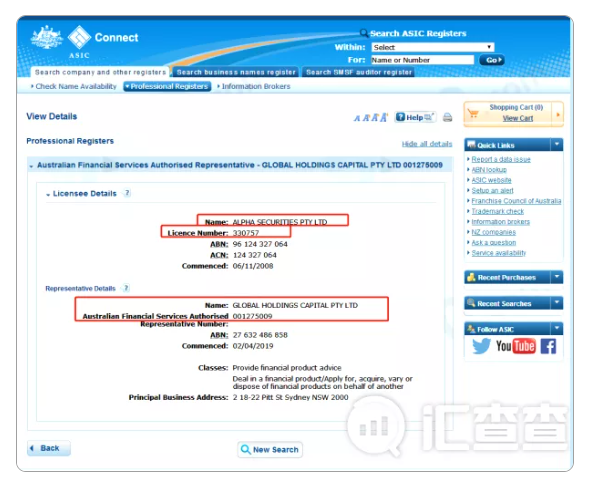This screenshot has width=591, height=484.
Task: Open the Help button
Action: 415,117
